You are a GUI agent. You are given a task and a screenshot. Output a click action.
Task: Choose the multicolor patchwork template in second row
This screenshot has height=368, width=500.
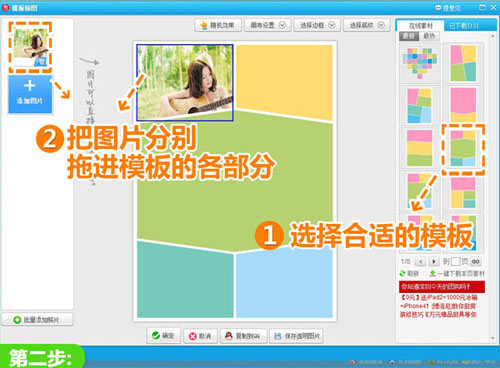420,105
